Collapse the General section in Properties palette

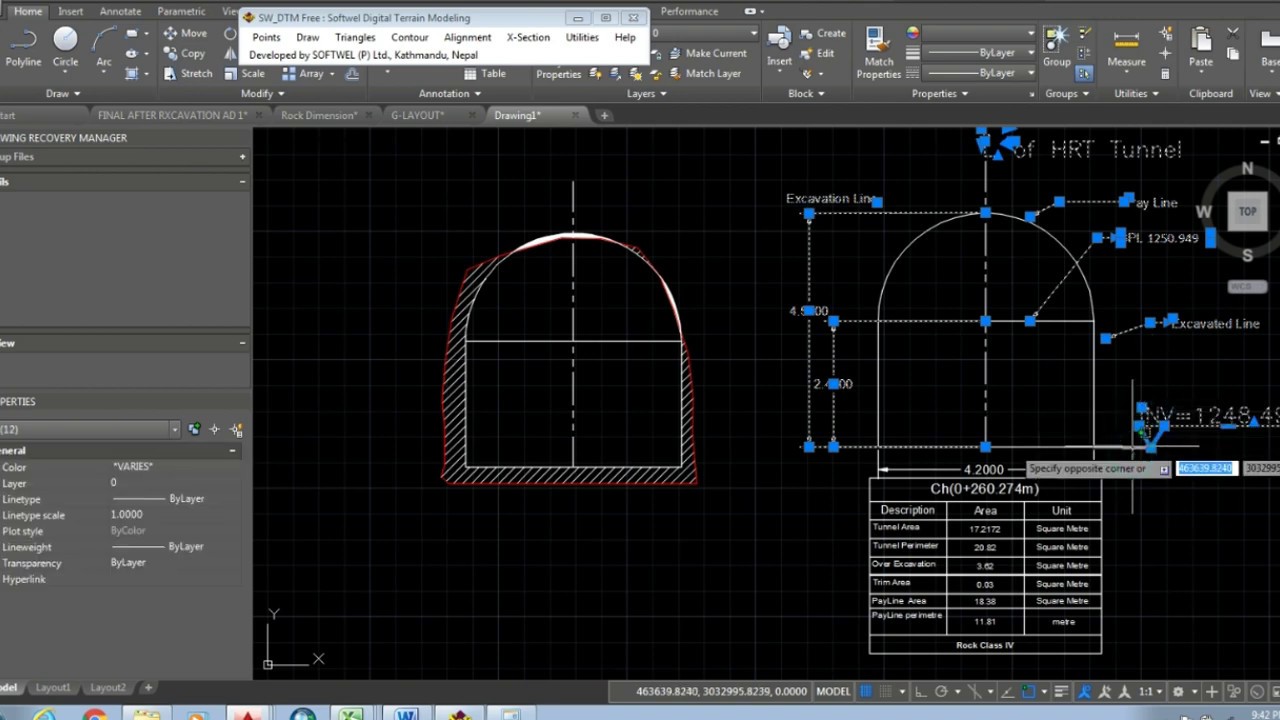pyautogui.click(x=232, y=451)
